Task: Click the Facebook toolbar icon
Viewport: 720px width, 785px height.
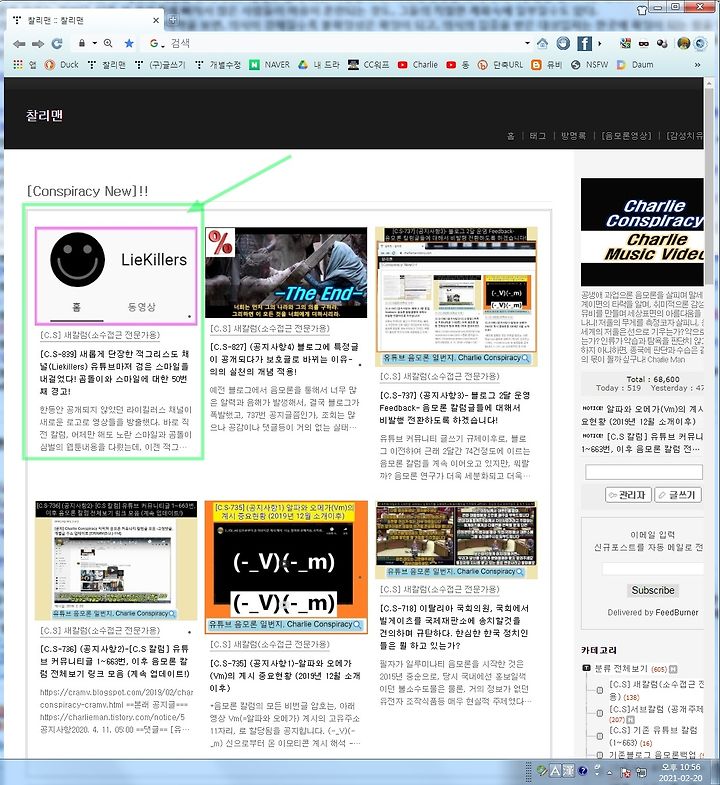Action: 584,44
